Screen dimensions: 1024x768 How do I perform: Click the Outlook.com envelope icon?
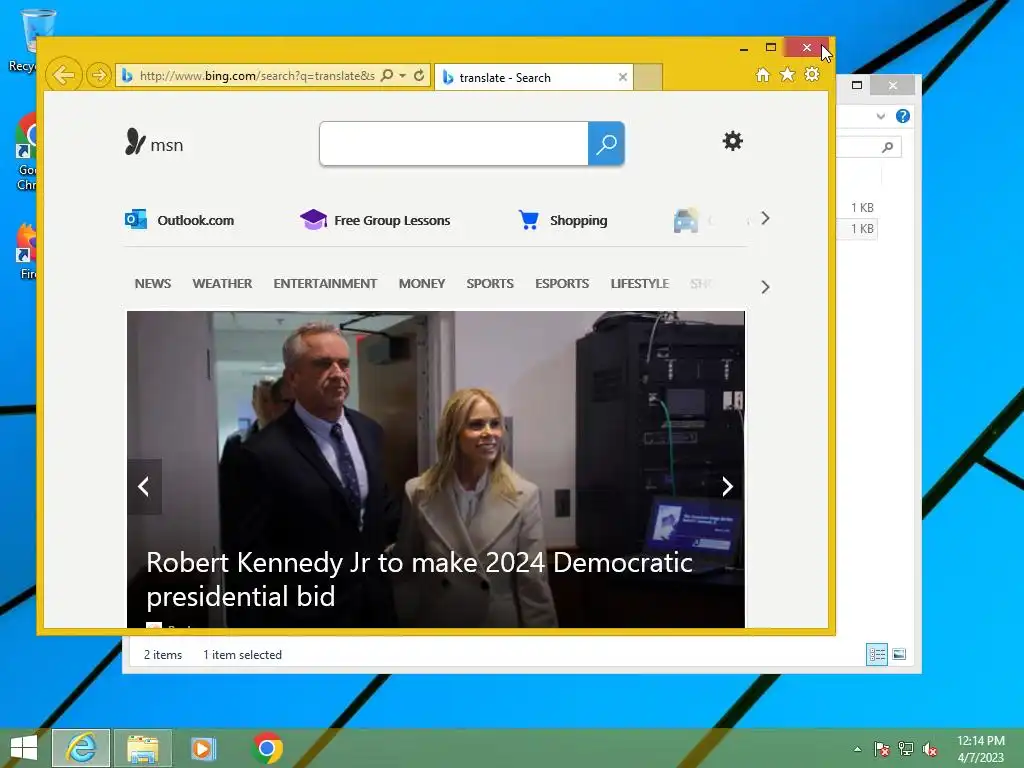136,219
